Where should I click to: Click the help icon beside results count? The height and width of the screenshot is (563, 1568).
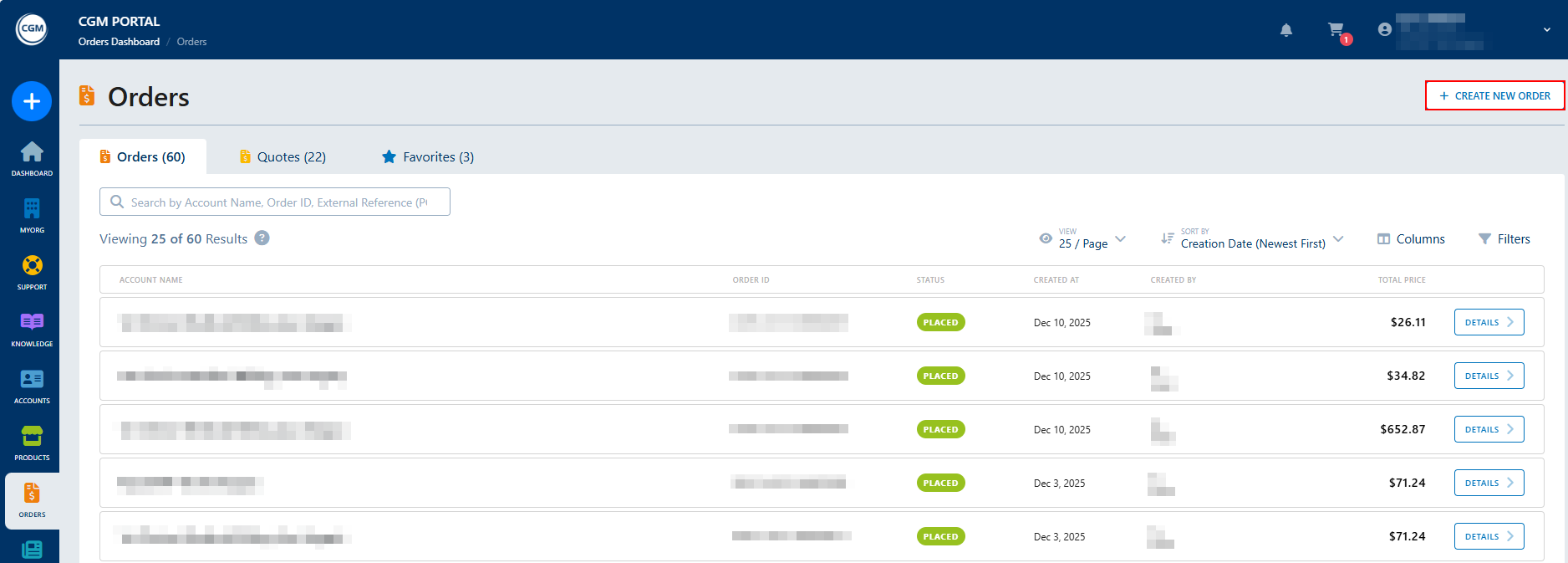[x=262, y=238]
